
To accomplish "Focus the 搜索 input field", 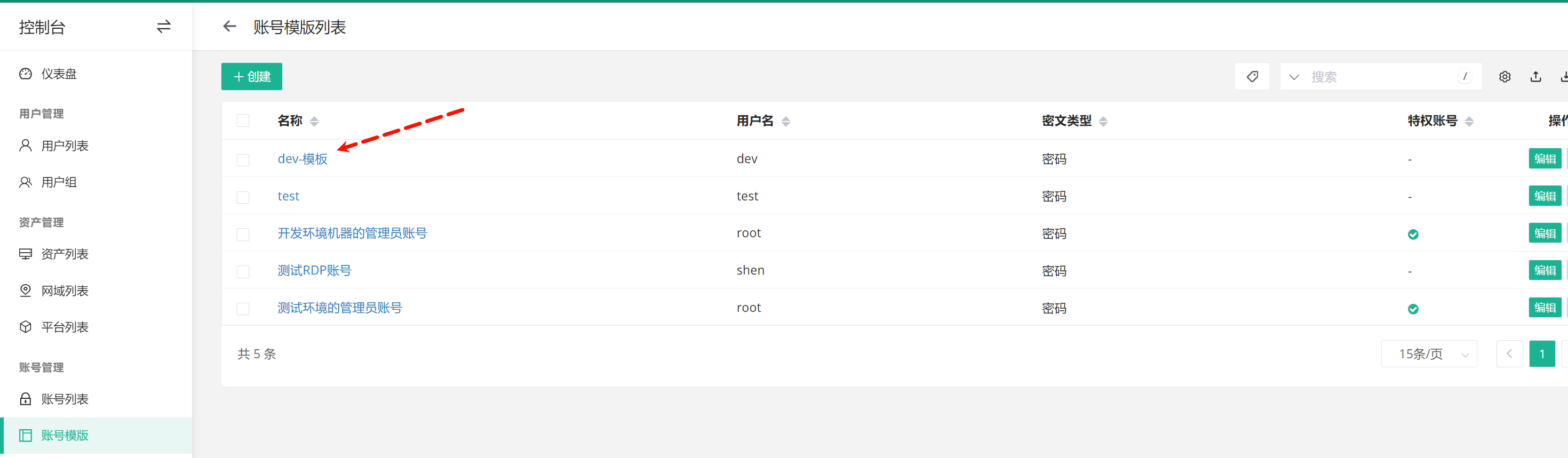I will pyautogui.click(x=1382, y=77).
